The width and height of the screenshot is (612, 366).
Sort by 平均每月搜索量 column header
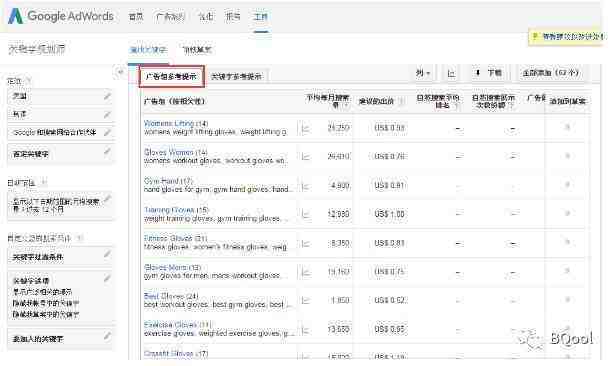tap(327, 101)
